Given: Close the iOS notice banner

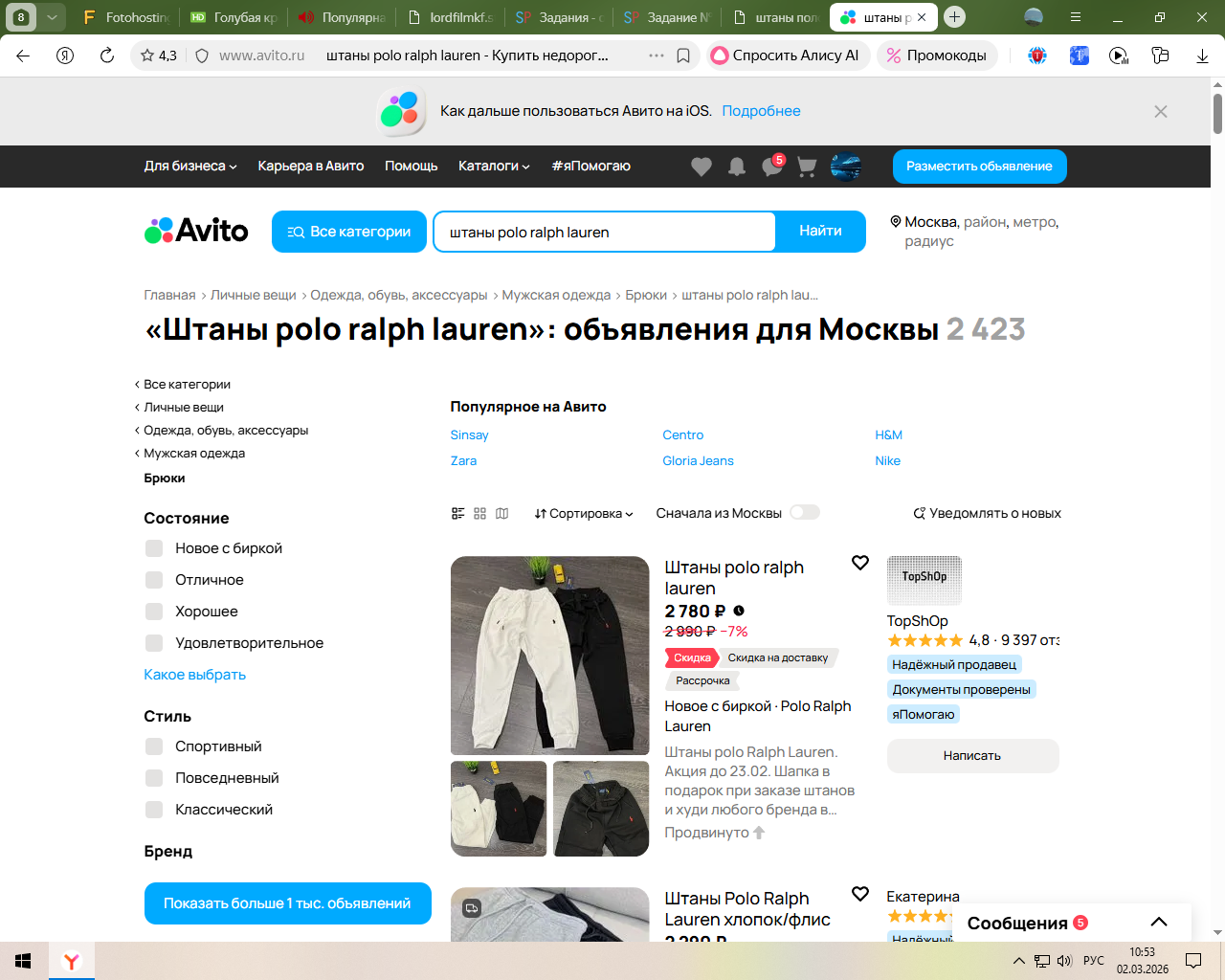Looking at the screenshot, I should pos(1161,112).
